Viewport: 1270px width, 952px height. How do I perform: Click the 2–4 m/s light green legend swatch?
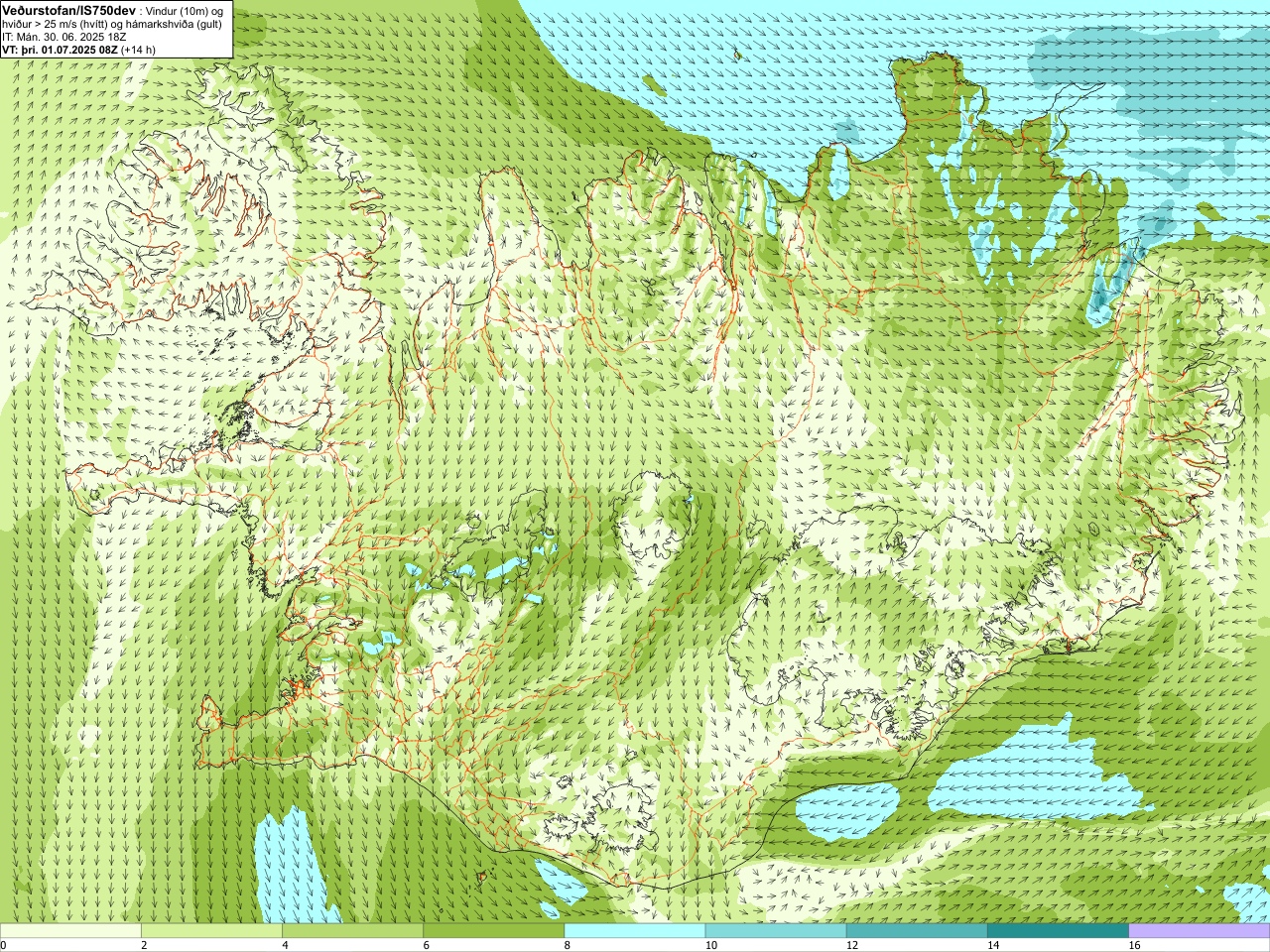(x=211, y=931)
